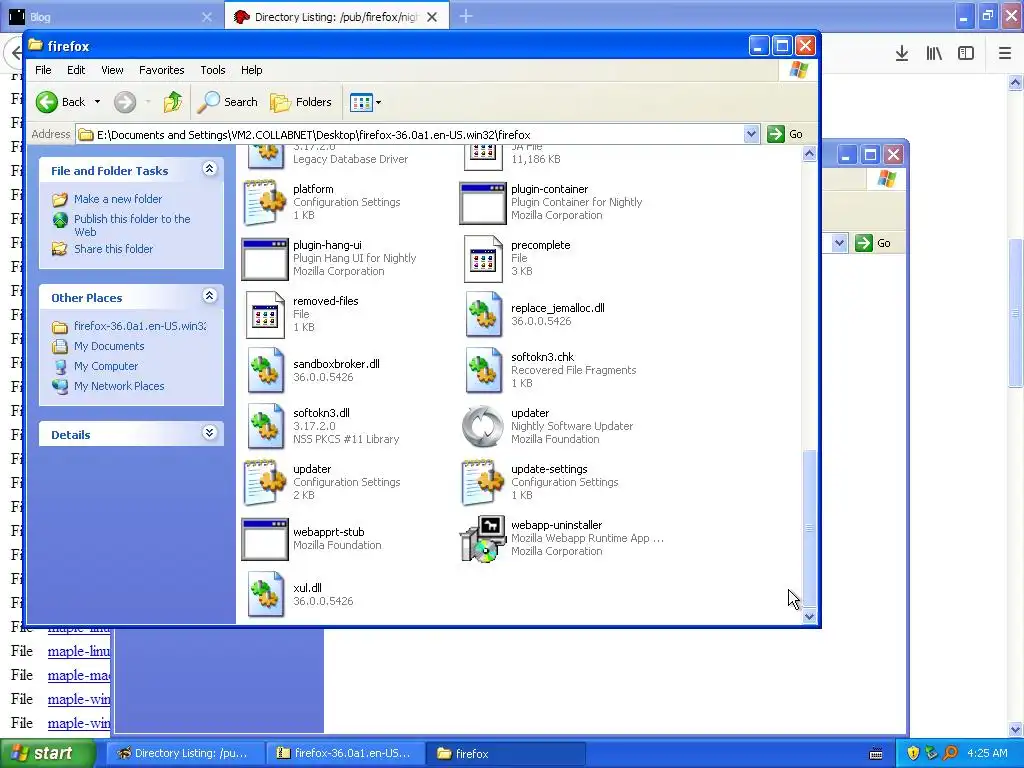This screenshot has height=768, width=1024.
Task: Select the plugin-container application icon
Action: pyautogui.click(x=483, y=202)
